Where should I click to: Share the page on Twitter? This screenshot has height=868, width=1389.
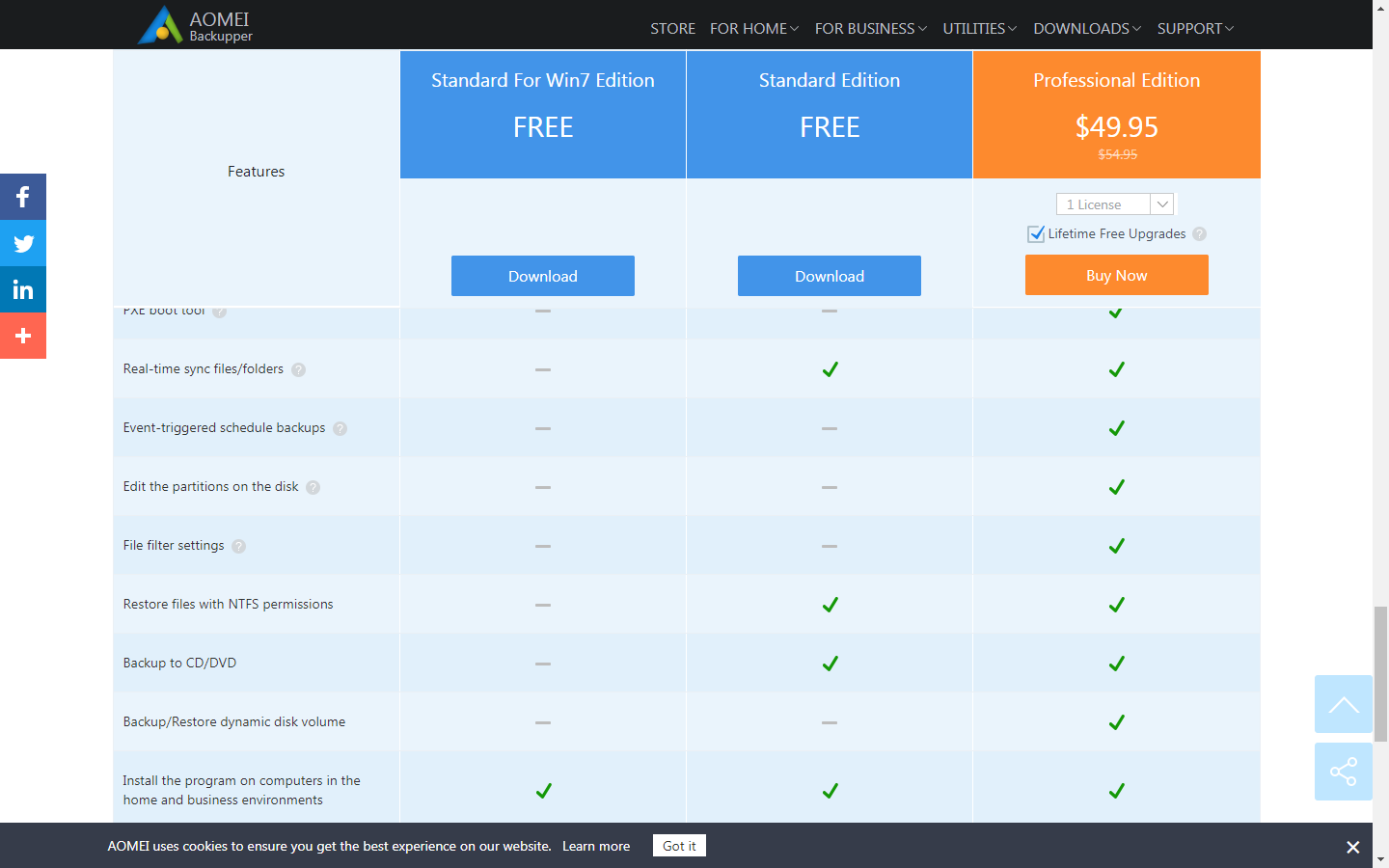[23, 243]
